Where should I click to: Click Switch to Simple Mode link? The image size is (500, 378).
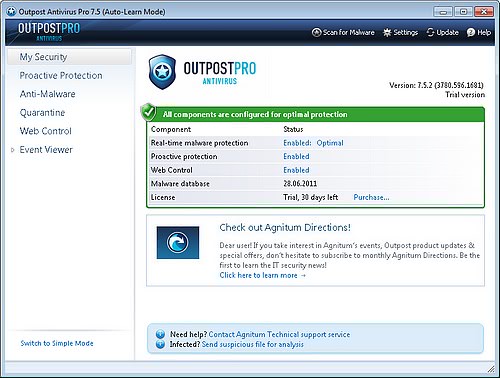coord(57,343)
